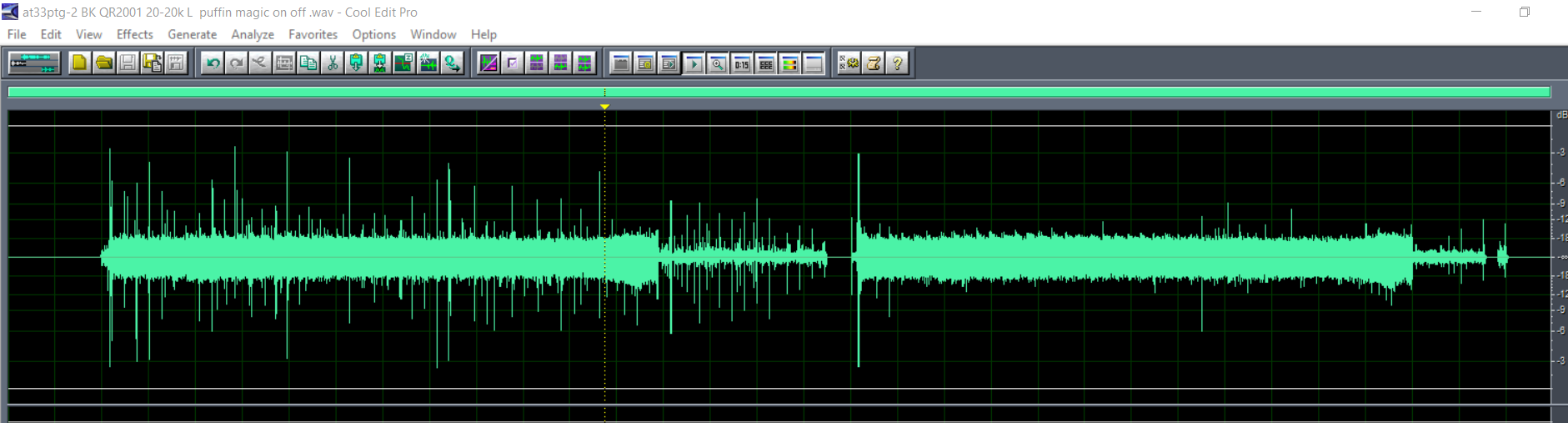Open the Options menu
Viewport: 1568px width, 423px height.
click(373, 34)
